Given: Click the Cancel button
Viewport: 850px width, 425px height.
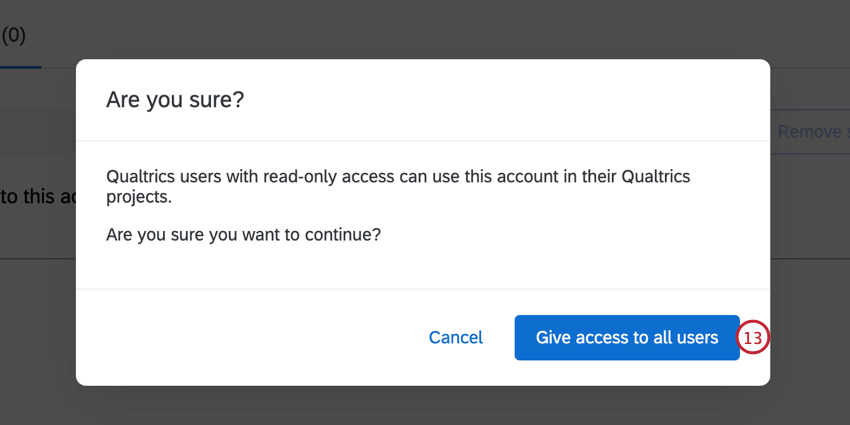Looking at the screenshot, I should (455, 338).
